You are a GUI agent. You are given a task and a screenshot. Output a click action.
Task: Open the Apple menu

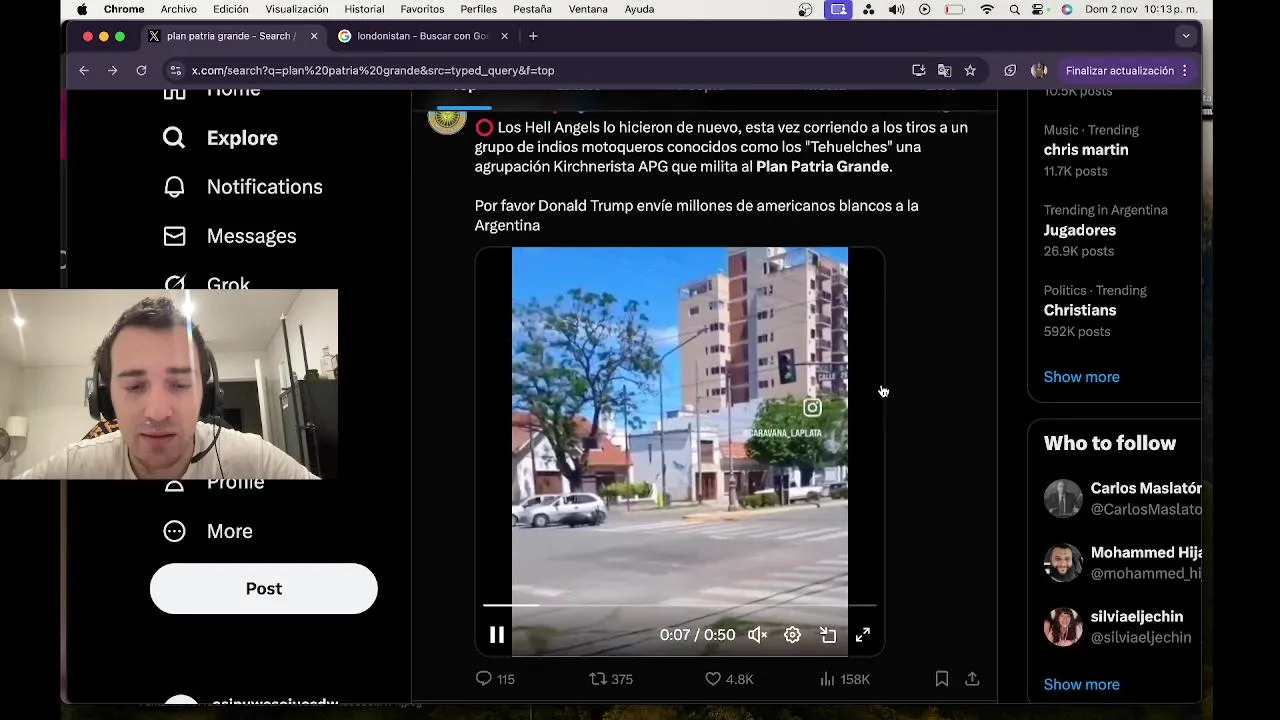82,9
